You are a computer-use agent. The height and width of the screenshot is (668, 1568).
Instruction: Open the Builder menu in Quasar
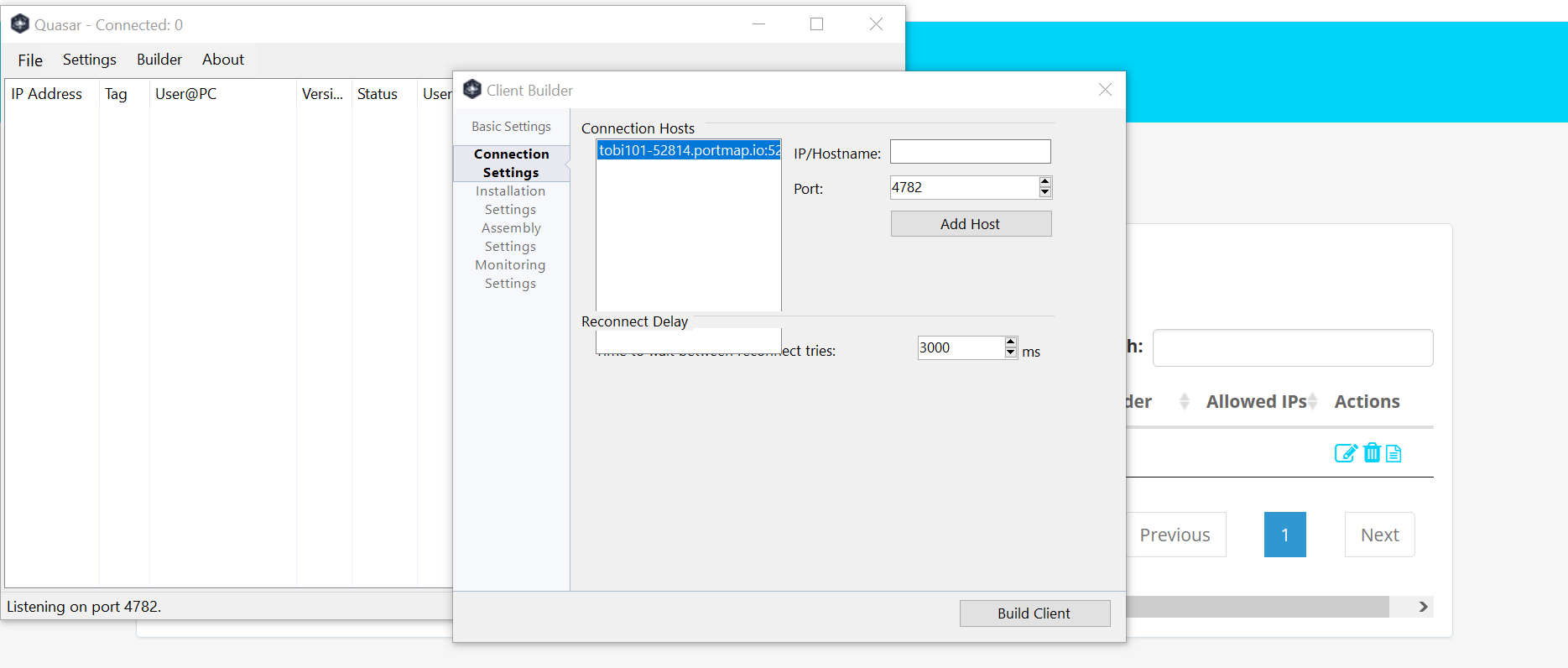tap(159, 60)
